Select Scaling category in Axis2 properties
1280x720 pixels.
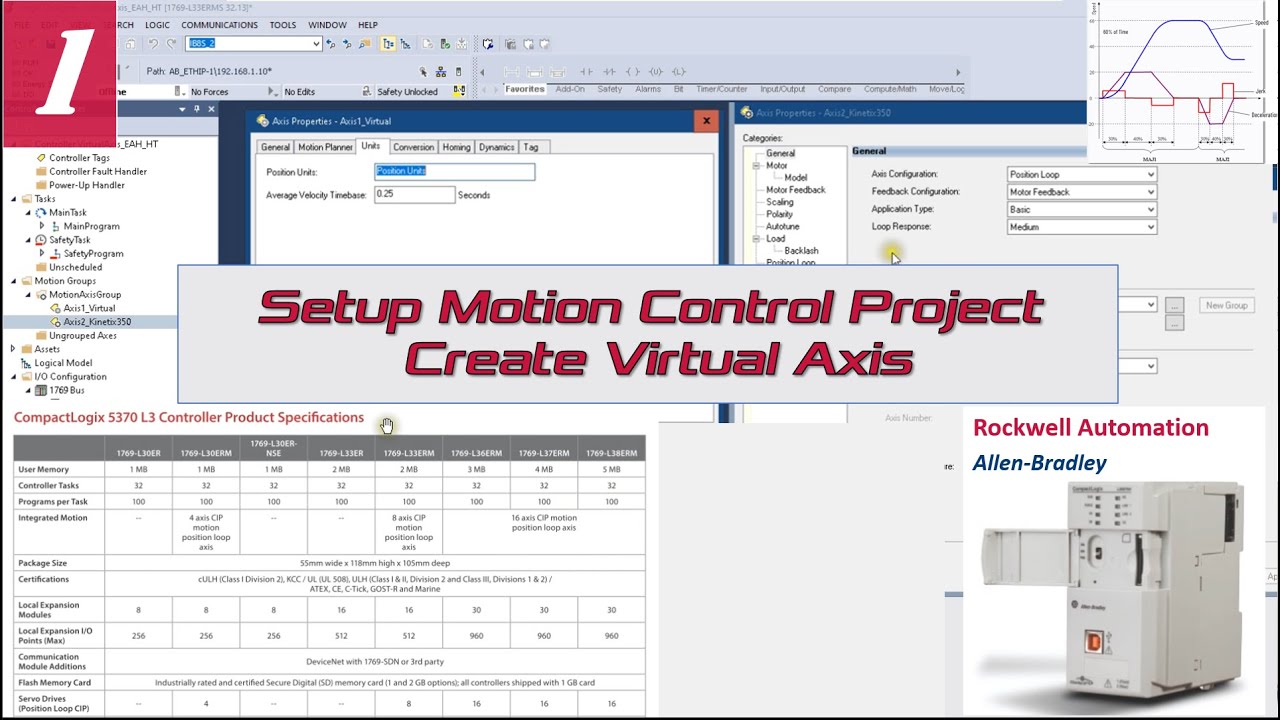(780, 202)
